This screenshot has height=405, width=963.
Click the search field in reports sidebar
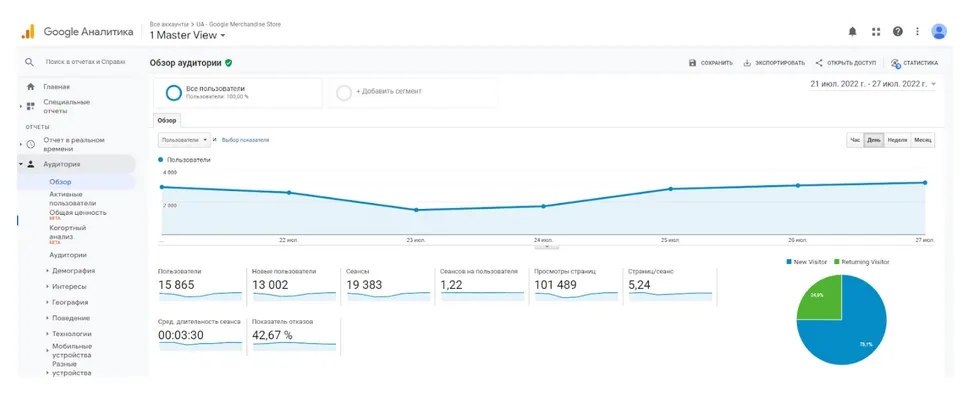(x=85, y=62)
